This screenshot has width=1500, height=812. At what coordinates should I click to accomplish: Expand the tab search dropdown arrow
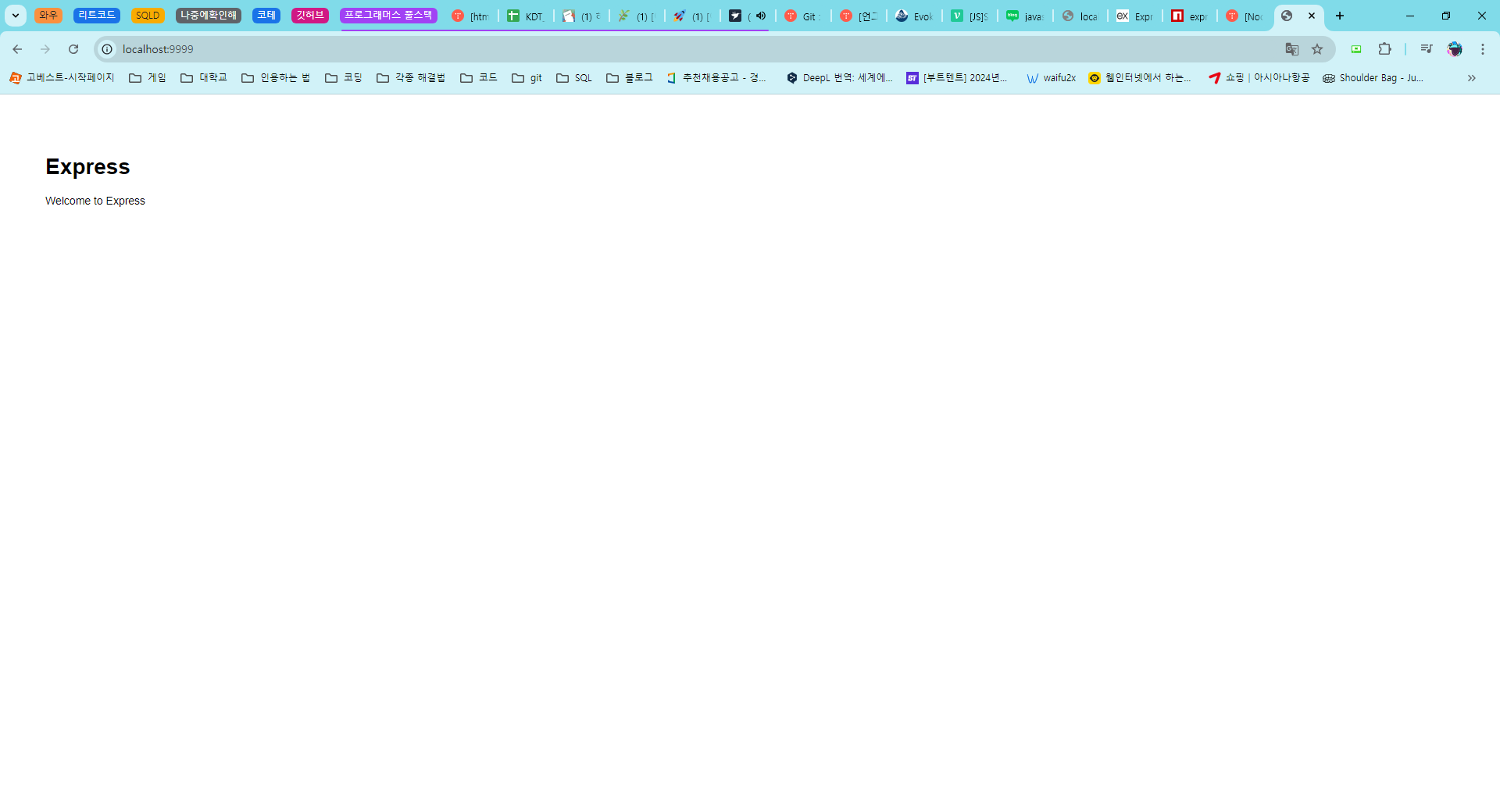(15, 16)
